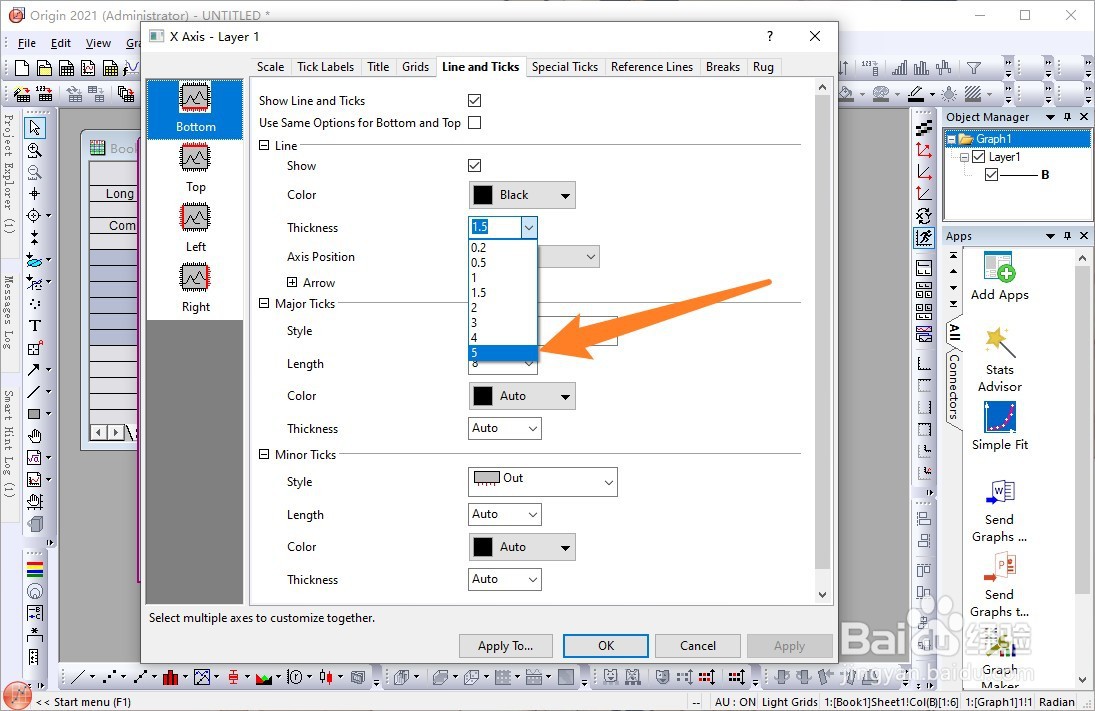Collapse the Graph1 tree node

point(951,139)
